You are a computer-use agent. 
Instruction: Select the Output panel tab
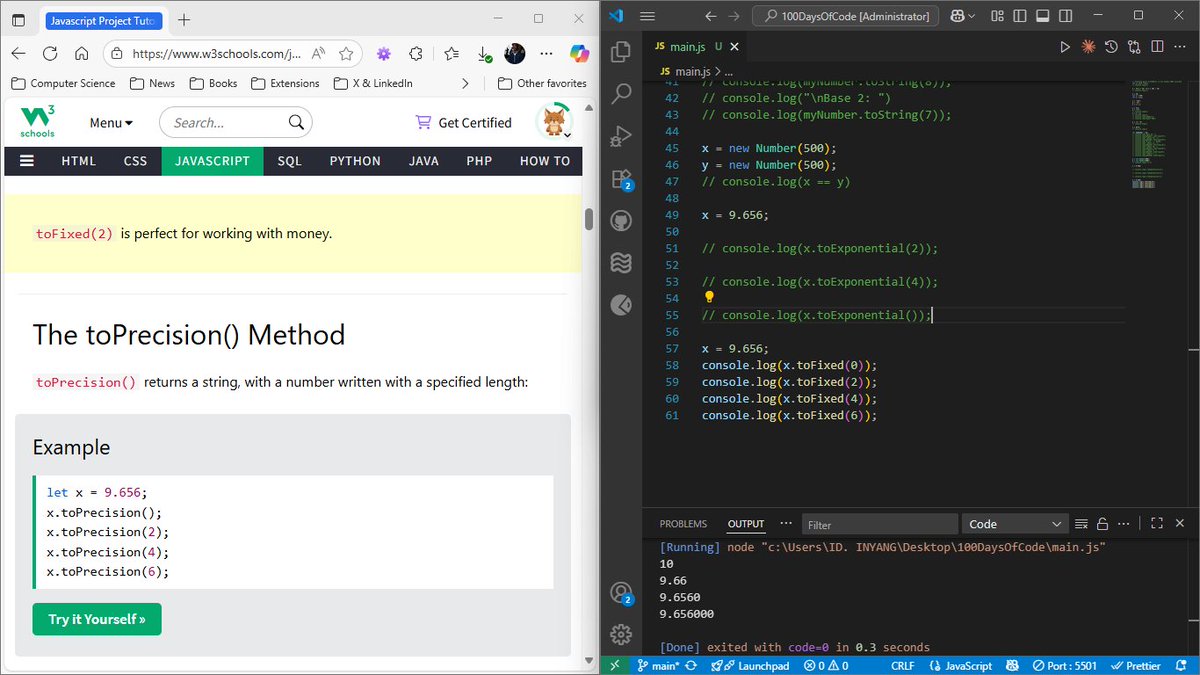coord(746,524)
